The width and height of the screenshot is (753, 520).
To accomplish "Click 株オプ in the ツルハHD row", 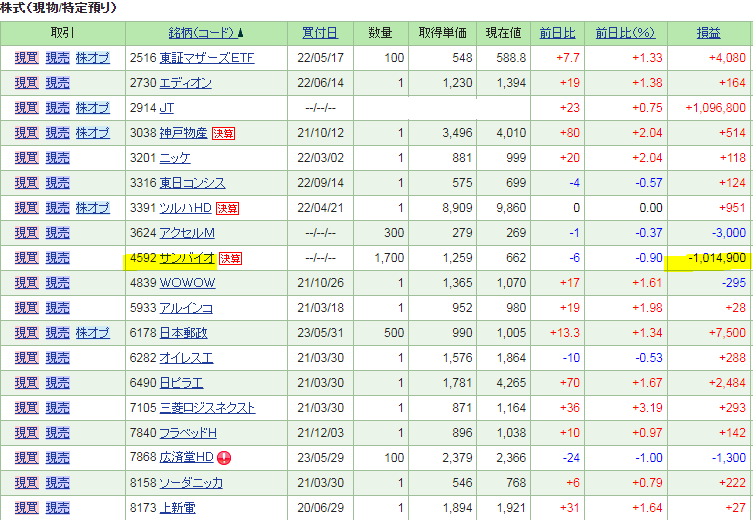I will point(93,208).
